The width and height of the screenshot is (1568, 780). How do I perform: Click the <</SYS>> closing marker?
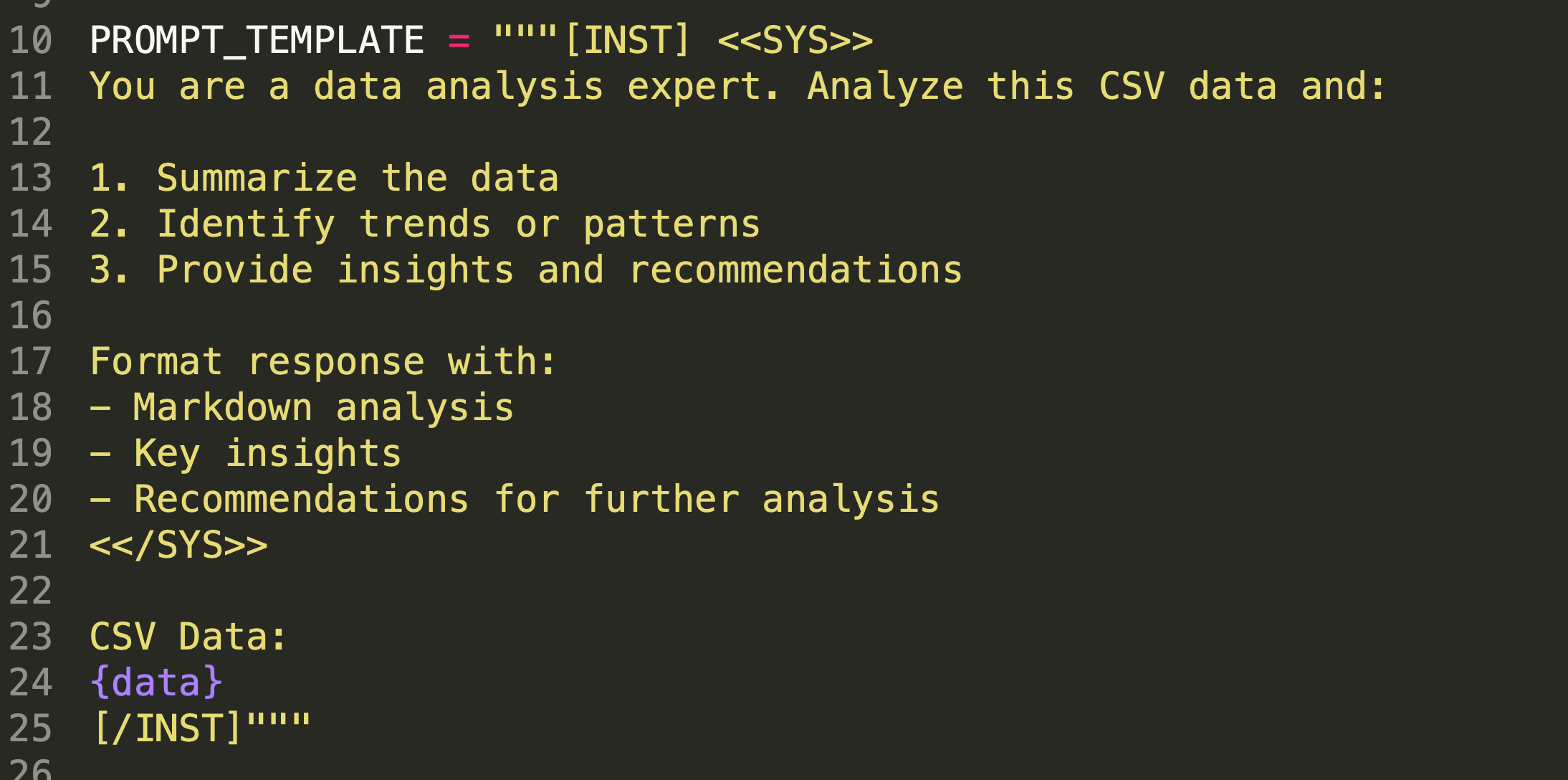(x=178, y=545)
